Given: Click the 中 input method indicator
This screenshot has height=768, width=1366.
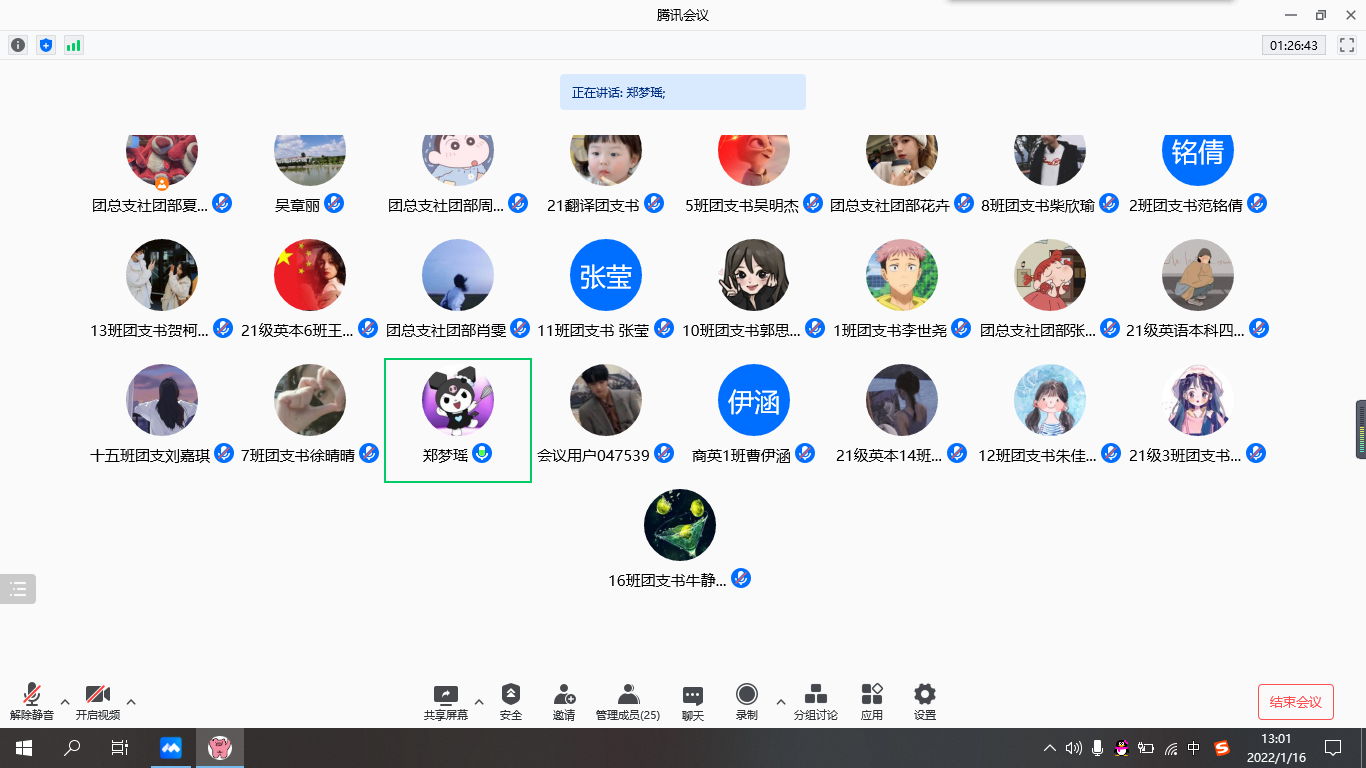Looking at the screenshot, I should (1194, 748).
